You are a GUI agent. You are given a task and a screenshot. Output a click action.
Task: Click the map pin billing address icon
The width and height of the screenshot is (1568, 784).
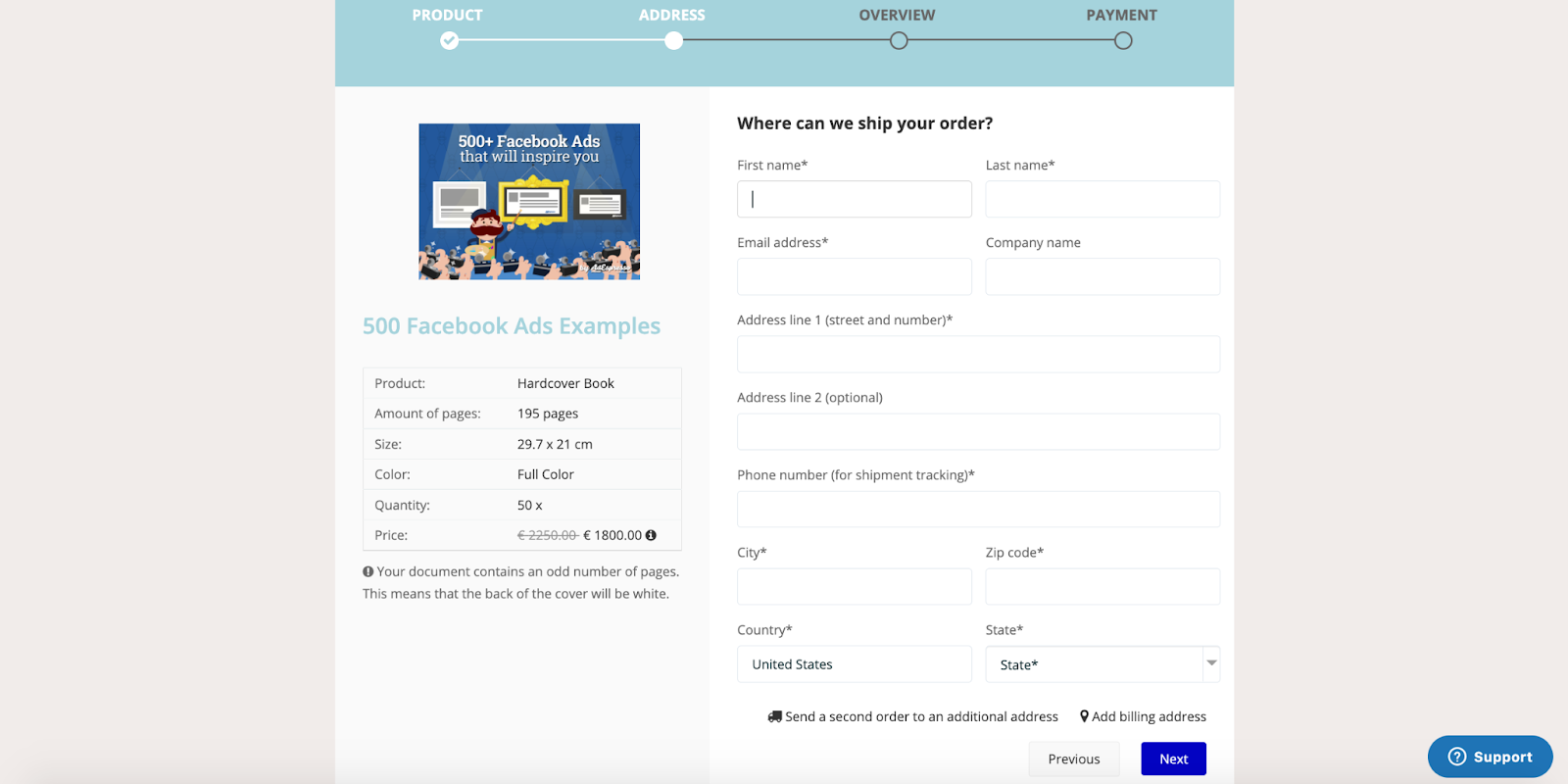[1084, 716]
